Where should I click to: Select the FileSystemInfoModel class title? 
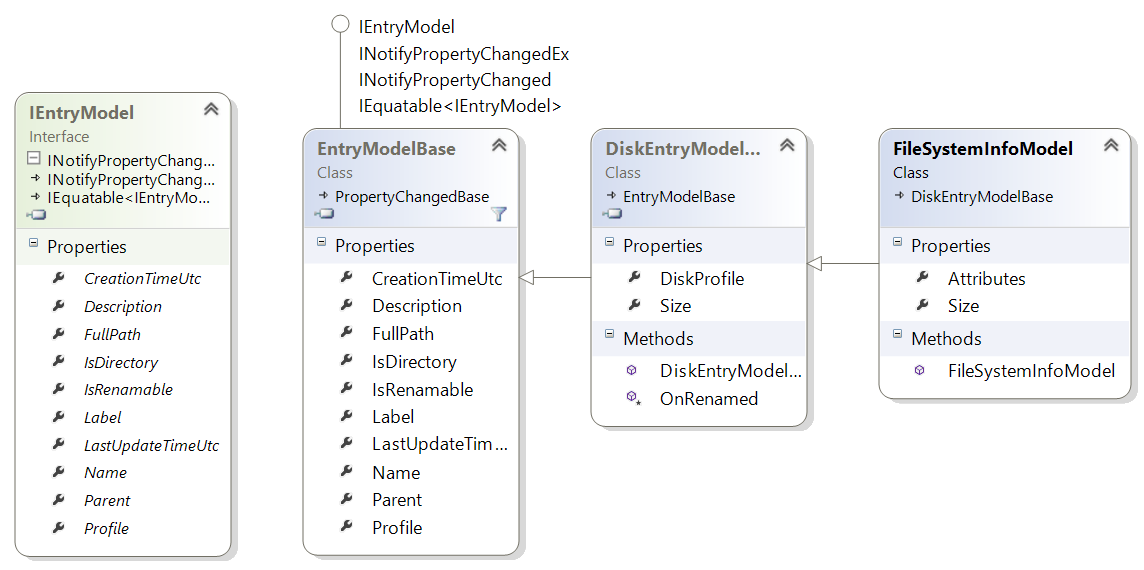tap(983, 148)
